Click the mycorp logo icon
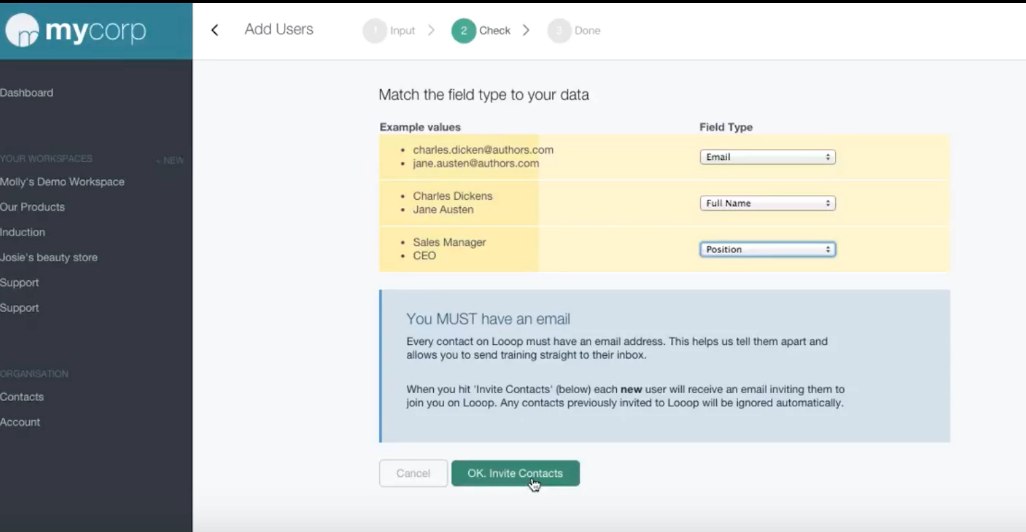 [23, 30]
